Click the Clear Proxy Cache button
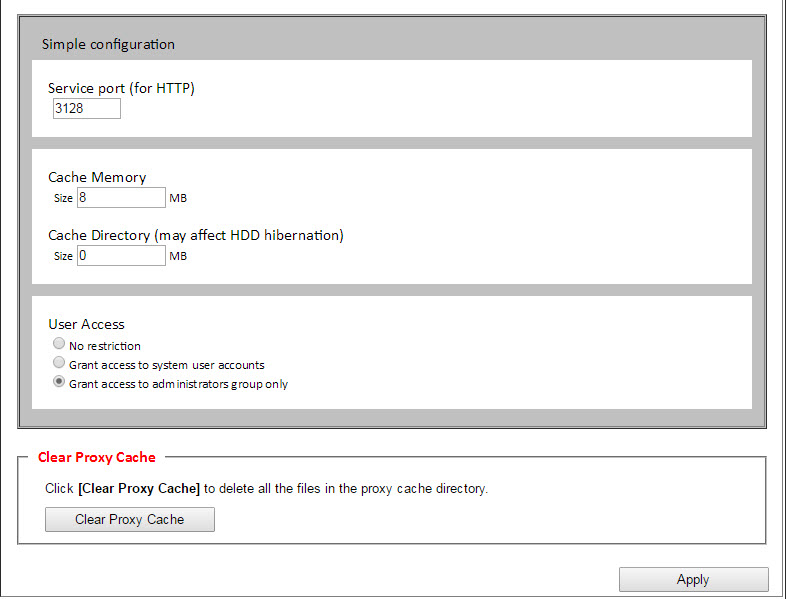786x599 pixels. pyautogui.click(x=130, y=519)
